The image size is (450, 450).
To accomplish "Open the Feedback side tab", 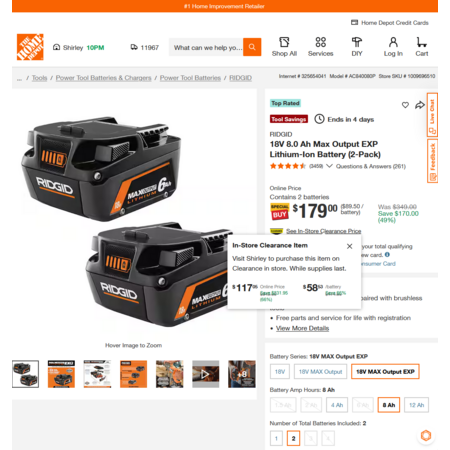I will click(432, 161).
